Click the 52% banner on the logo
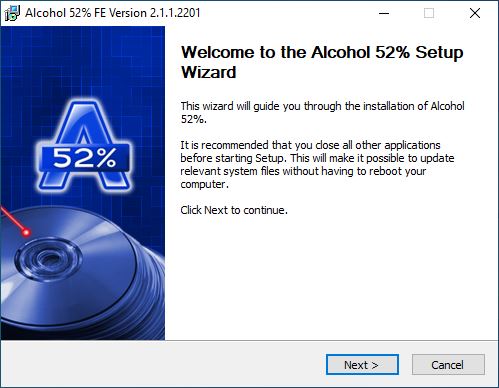Viewport: 499px width, 388px height. coord(84,158)
